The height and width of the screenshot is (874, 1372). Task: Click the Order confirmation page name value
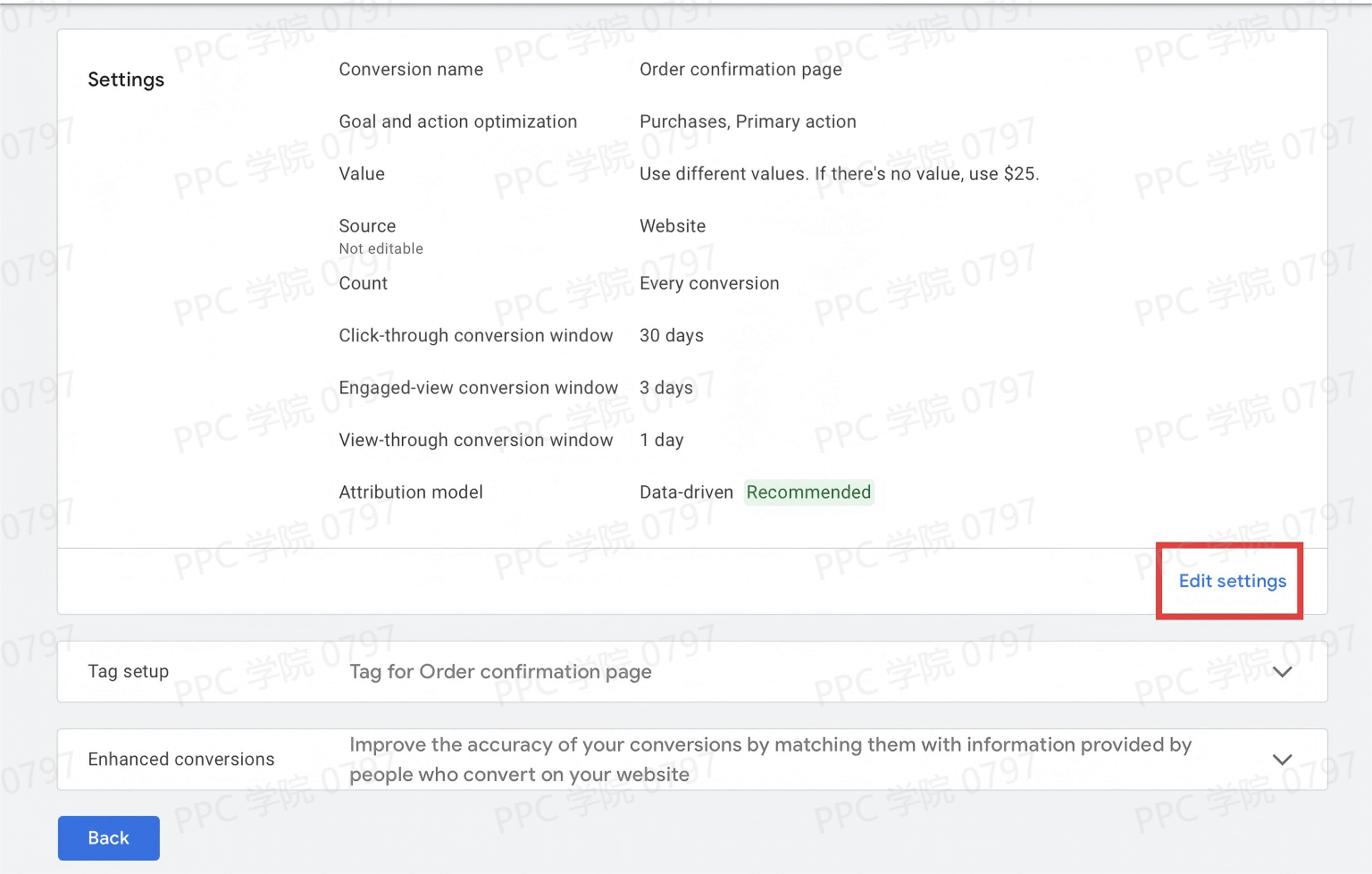click(x=740, y=70)
